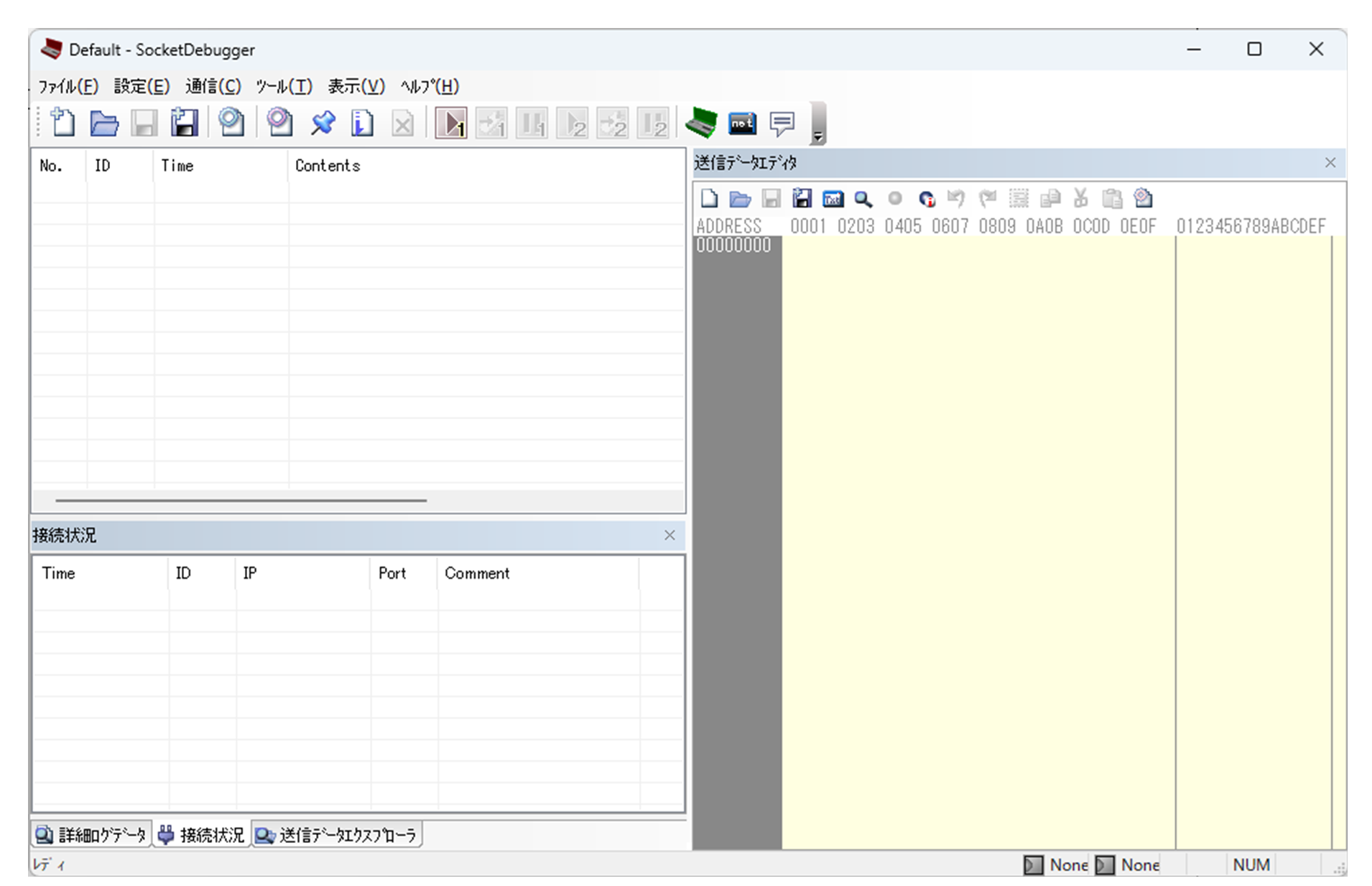Switch to the 詳細ログデータ tab

tap(91, 834)
